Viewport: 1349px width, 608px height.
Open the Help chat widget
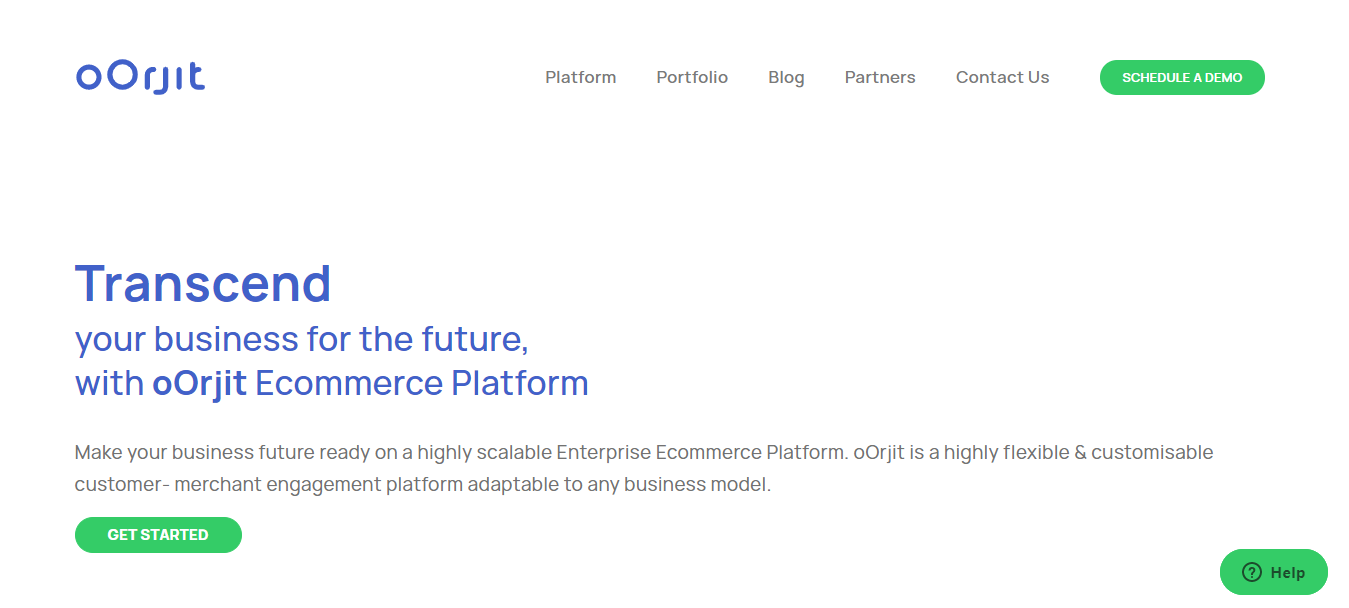[x=1273, y=573]
